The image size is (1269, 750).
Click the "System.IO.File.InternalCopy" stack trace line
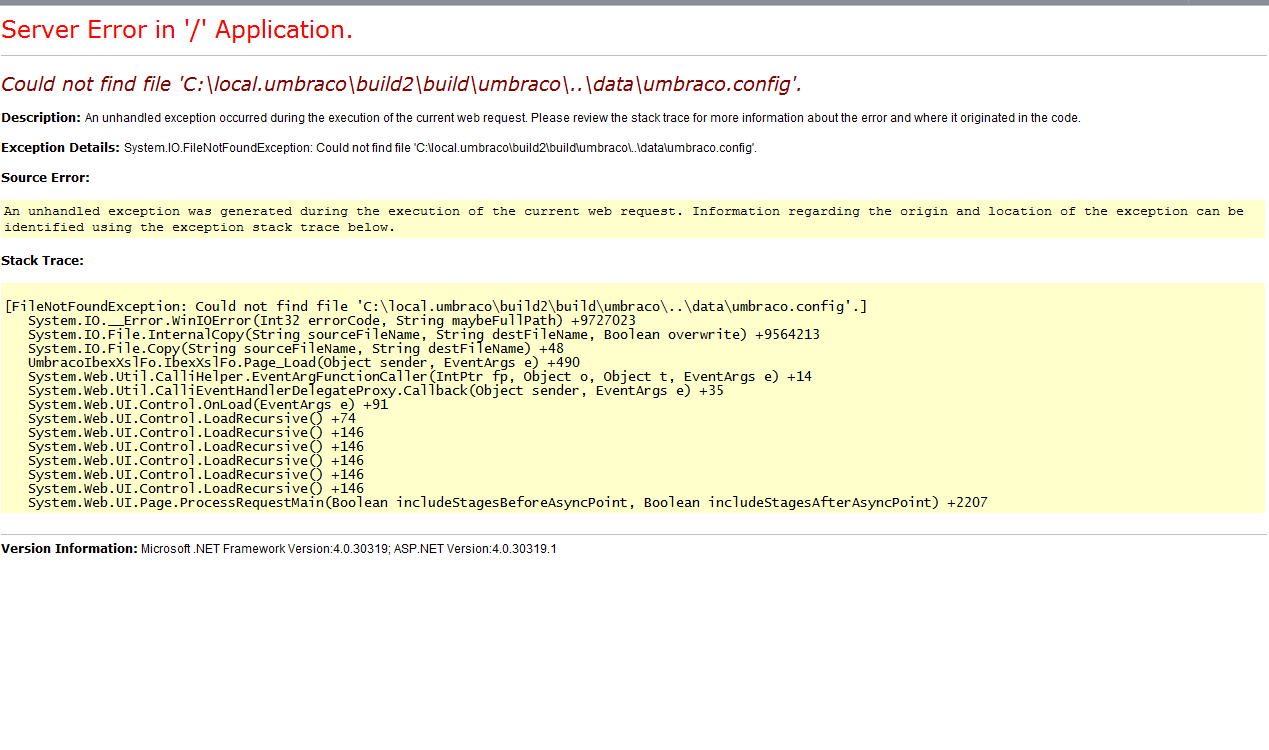pyautogui.click(x=424, y=334)
